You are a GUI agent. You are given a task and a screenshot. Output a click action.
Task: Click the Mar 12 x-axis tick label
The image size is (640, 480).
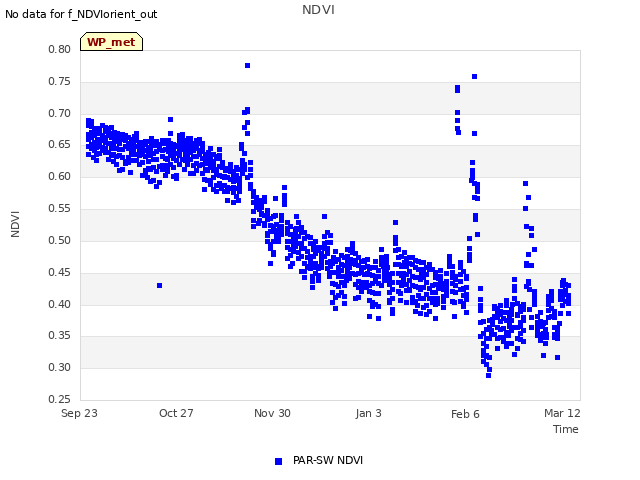coord(562,413)
